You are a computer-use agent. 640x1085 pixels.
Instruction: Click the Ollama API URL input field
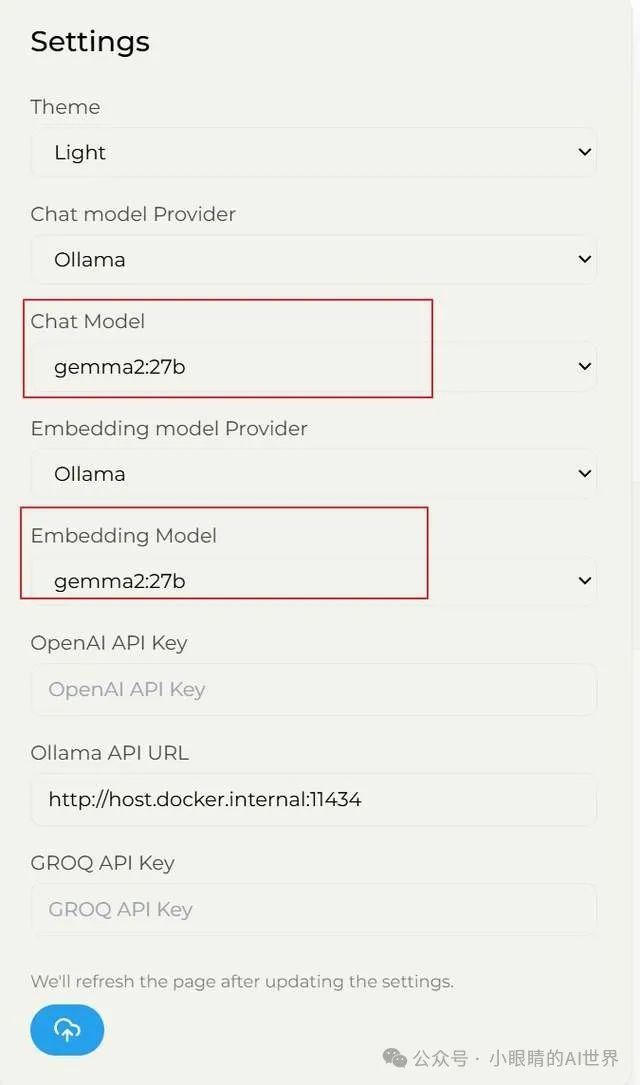[x=314, y=799]
